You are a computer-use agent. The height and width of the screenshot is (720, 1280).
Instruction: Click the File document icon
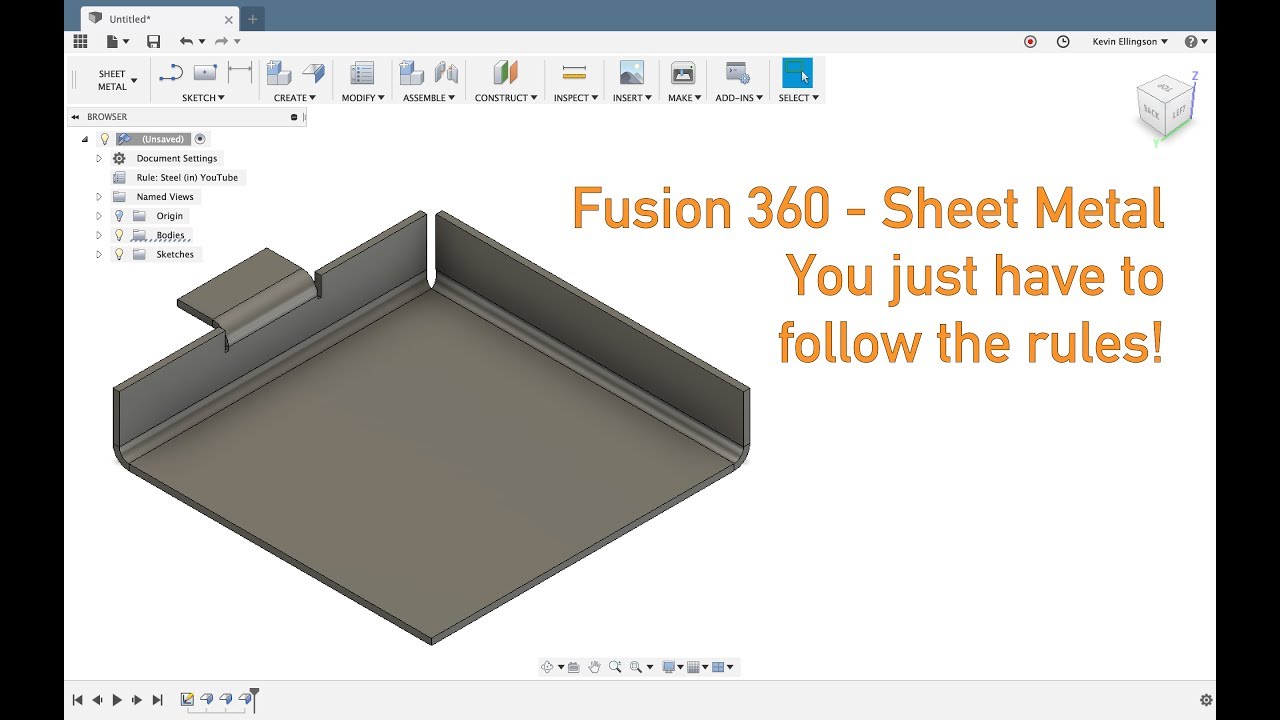114,41
